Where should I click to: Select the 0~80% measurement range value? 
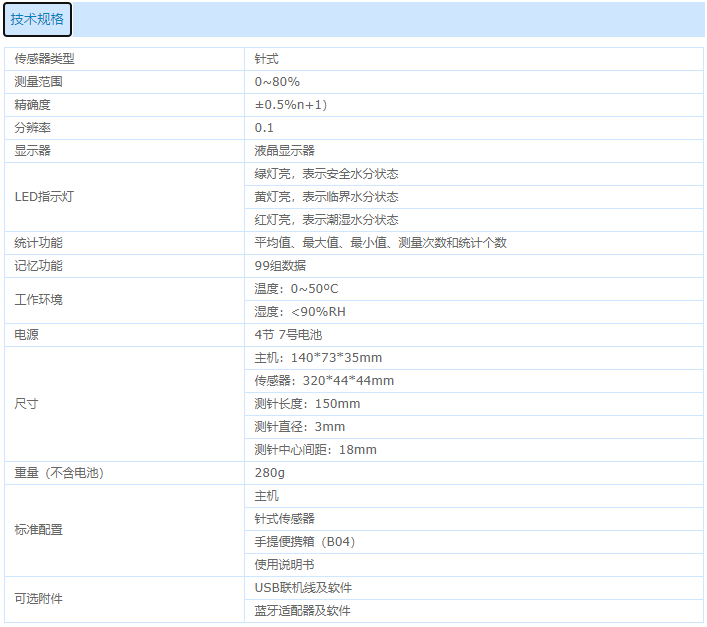coord(277,82)
